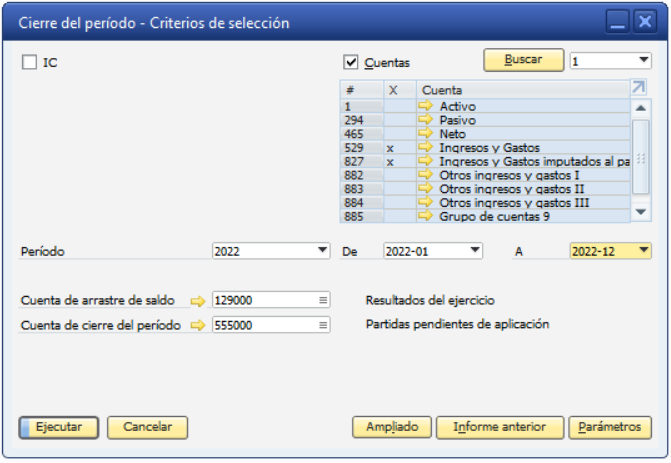The width and height of the screenshot is (671, 463).
Task: Select the Grupo de cuentas 9 row
Action: [485, 216]
